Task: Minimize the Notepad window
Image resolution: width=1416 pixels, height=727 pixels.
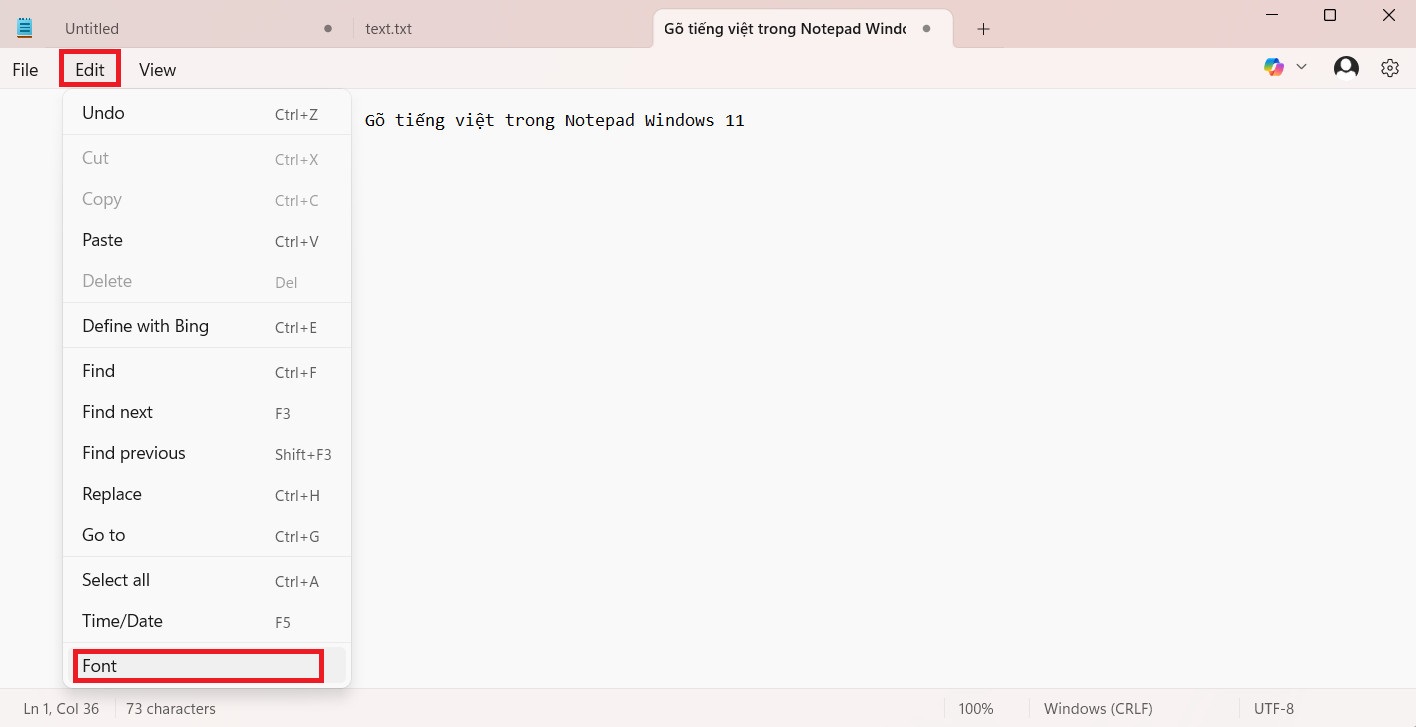Action: 1272,15
